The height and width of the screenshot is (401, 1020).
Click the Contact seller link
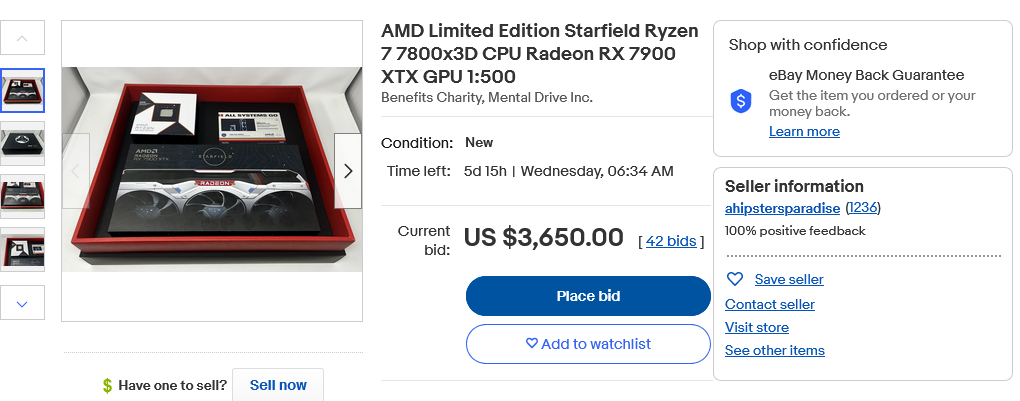(769, 304)
